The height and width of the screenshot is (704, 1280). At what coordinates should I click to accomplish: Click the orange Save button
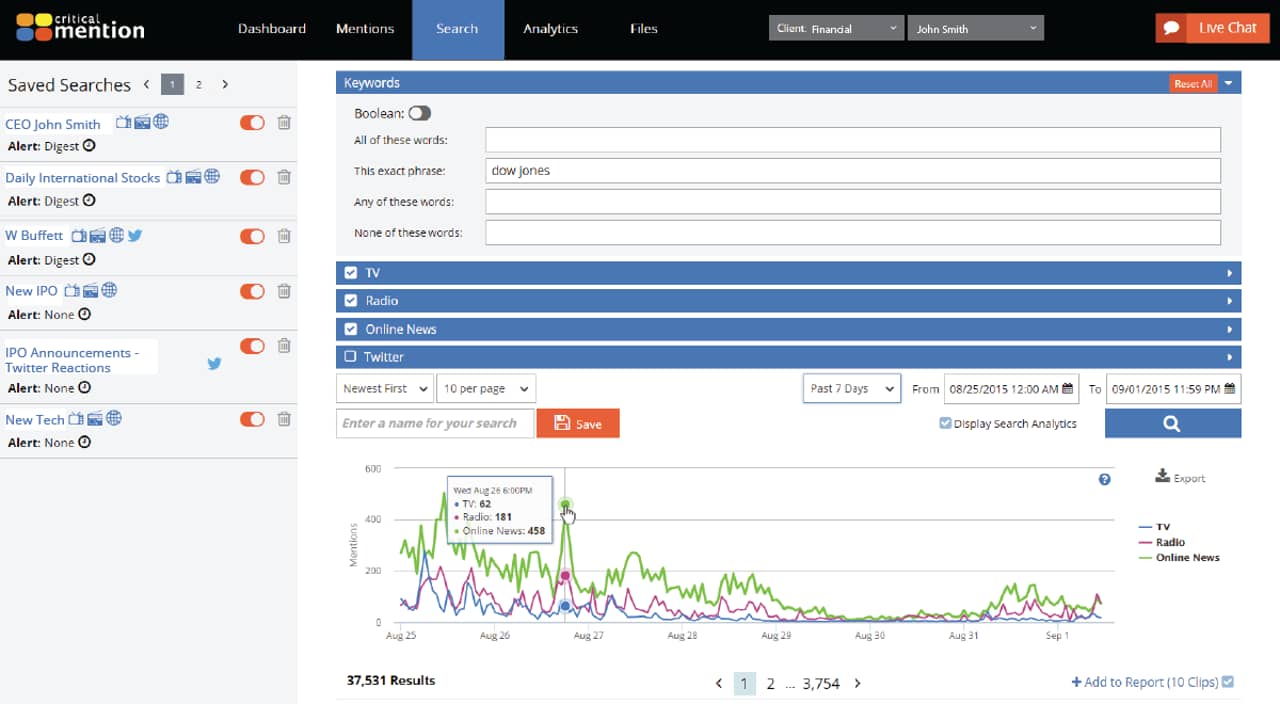pos(578,423)
